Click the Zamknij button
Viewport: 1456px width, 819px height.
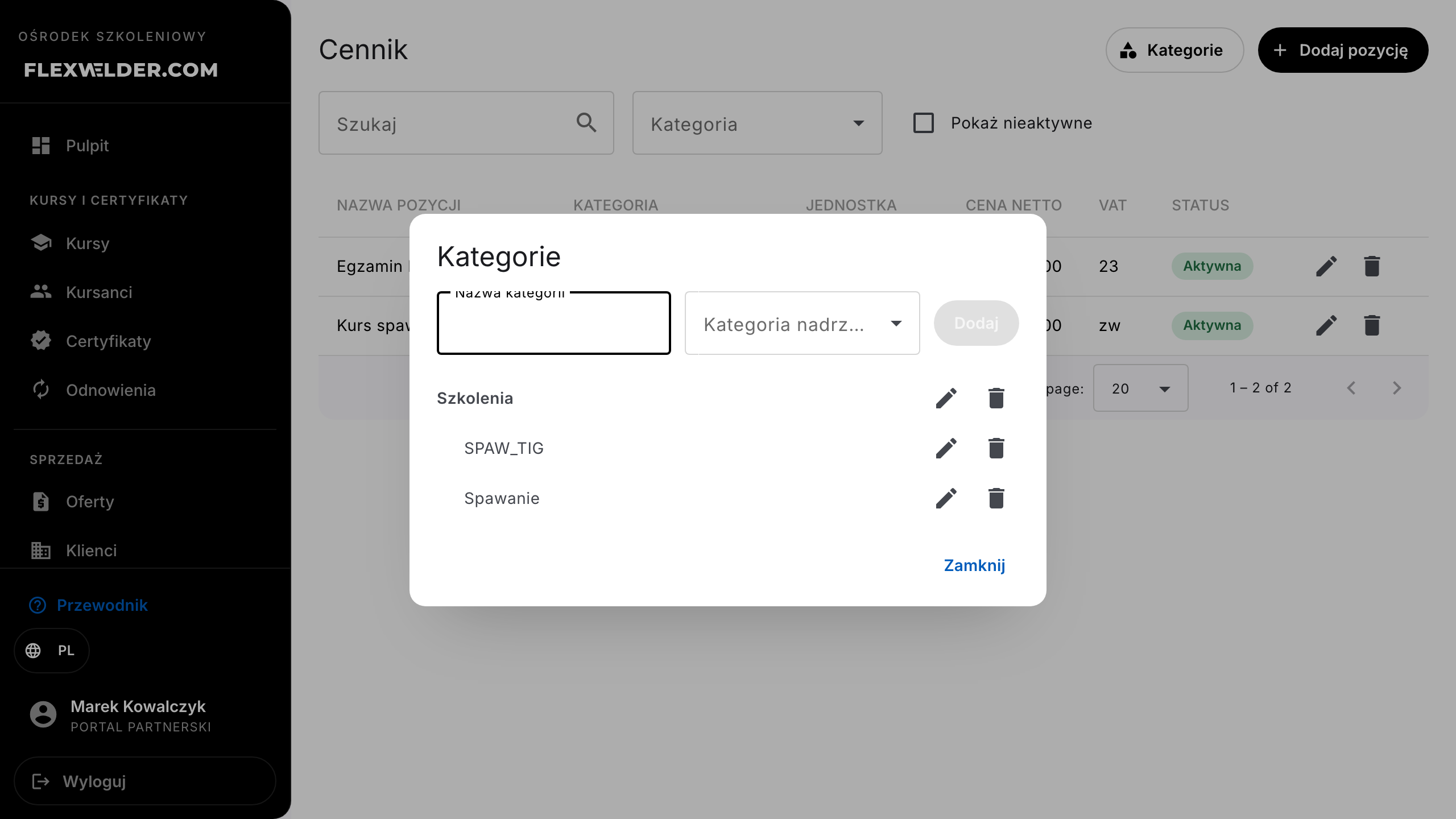(x=974, y=565)
